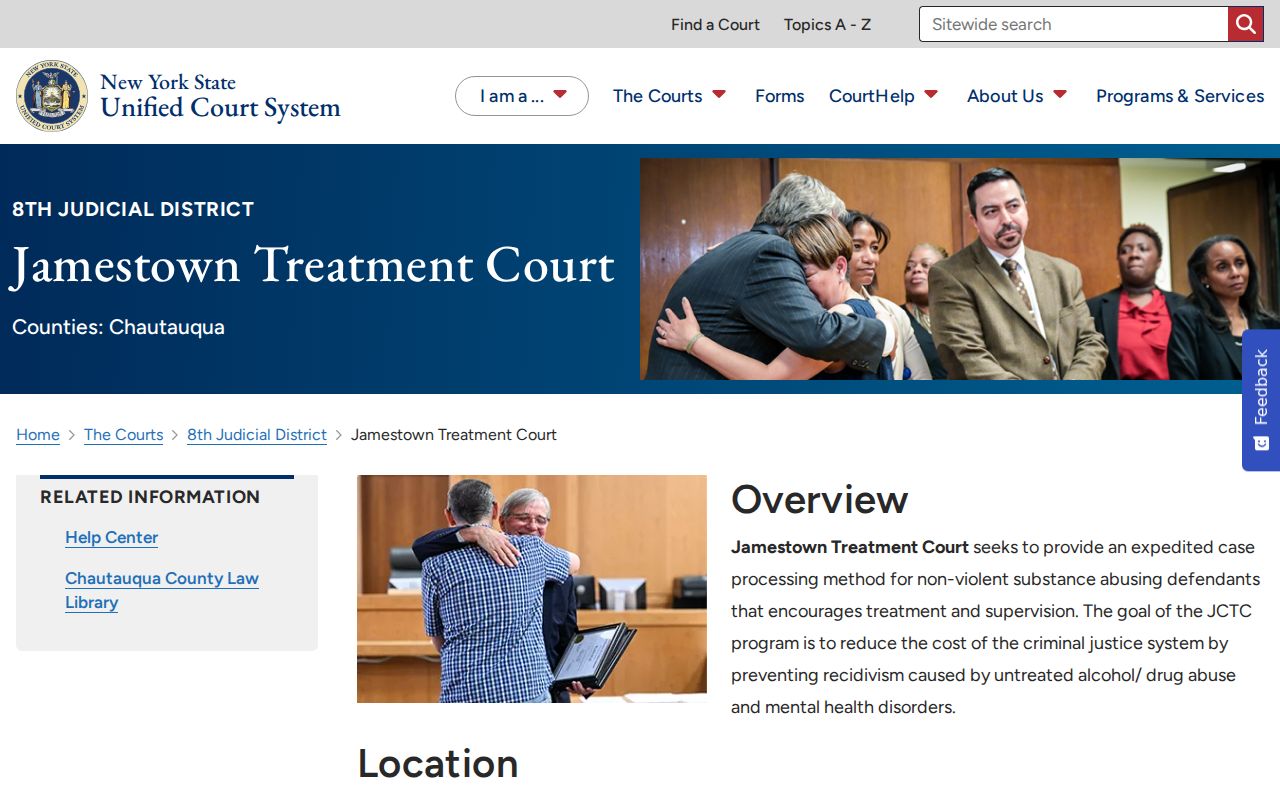Screen dimensions: 1280x800
Task: Click the Related Information sidebar heading
Action: (x=150, y=497)
